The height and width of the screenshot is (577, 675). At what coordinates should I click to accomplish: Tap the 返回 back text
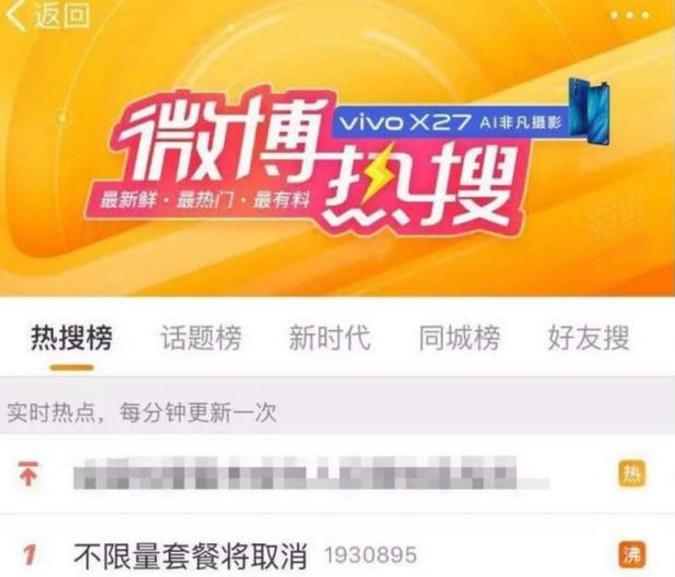click(62, 16)
